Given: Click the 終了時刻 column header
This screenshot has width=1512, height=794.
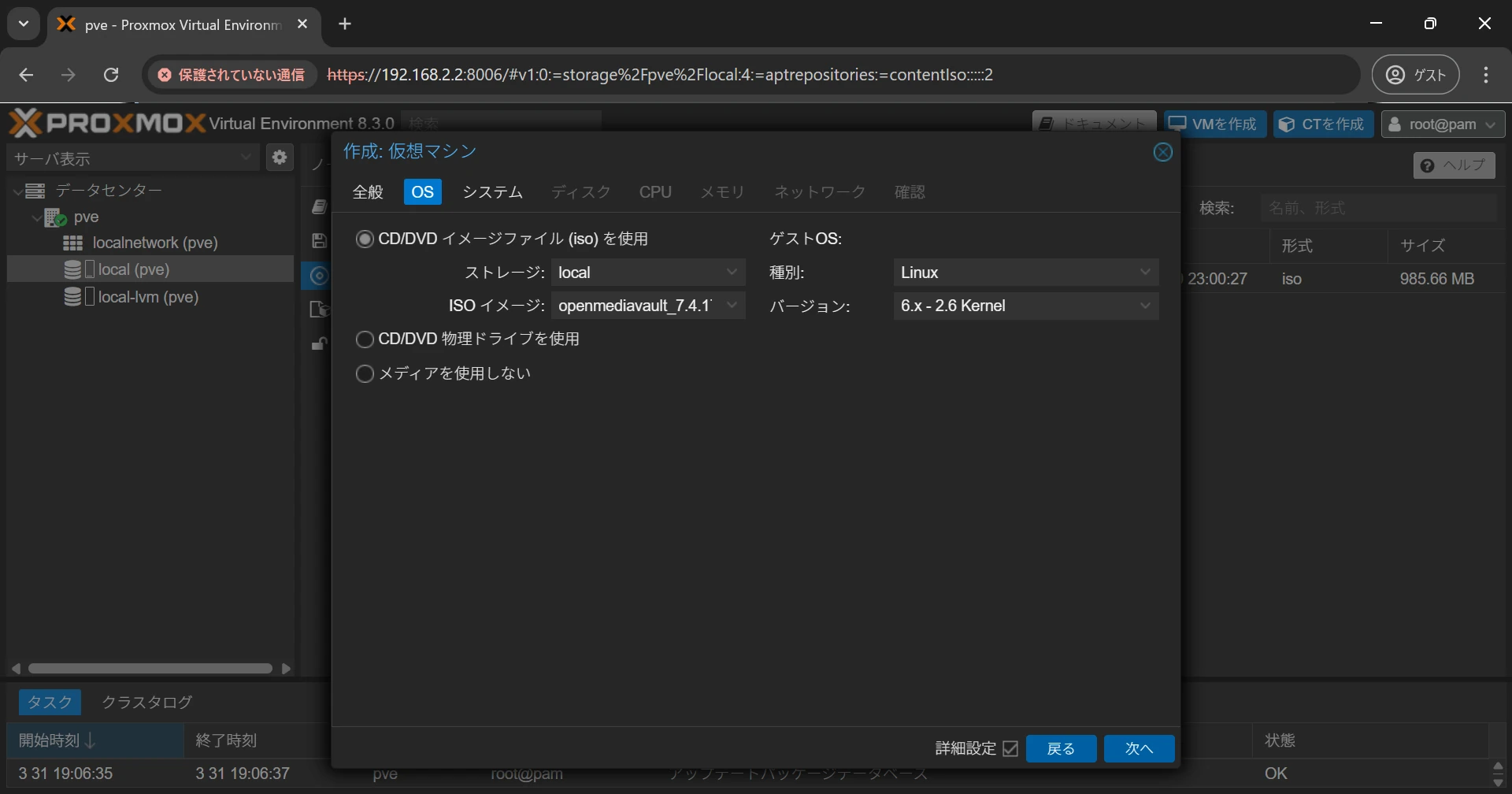Looking at the screenshot, I should (258, 740).
